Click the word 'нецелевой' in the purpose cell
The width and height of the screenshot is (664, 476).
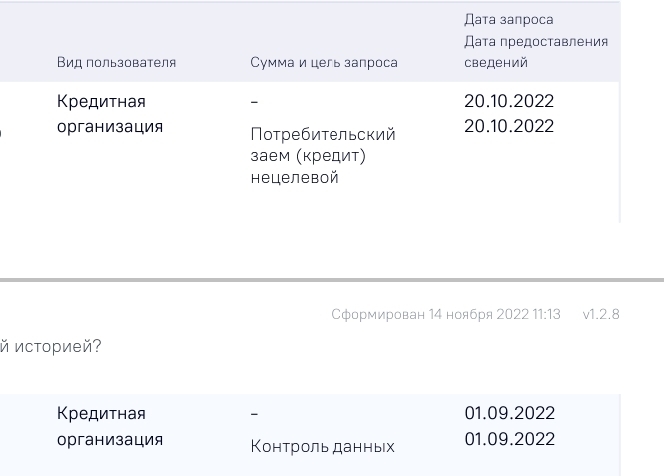pos(295,178)
